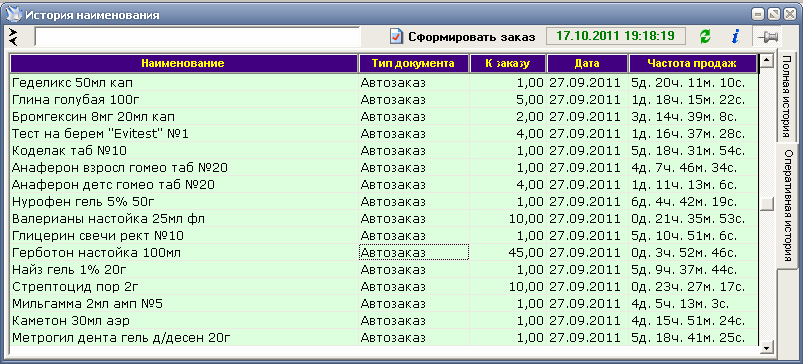The image size is (804, 364).
Task: Click frequency cell 0д. 23ч. 27м. 17с.
Action: pos(693,287)
